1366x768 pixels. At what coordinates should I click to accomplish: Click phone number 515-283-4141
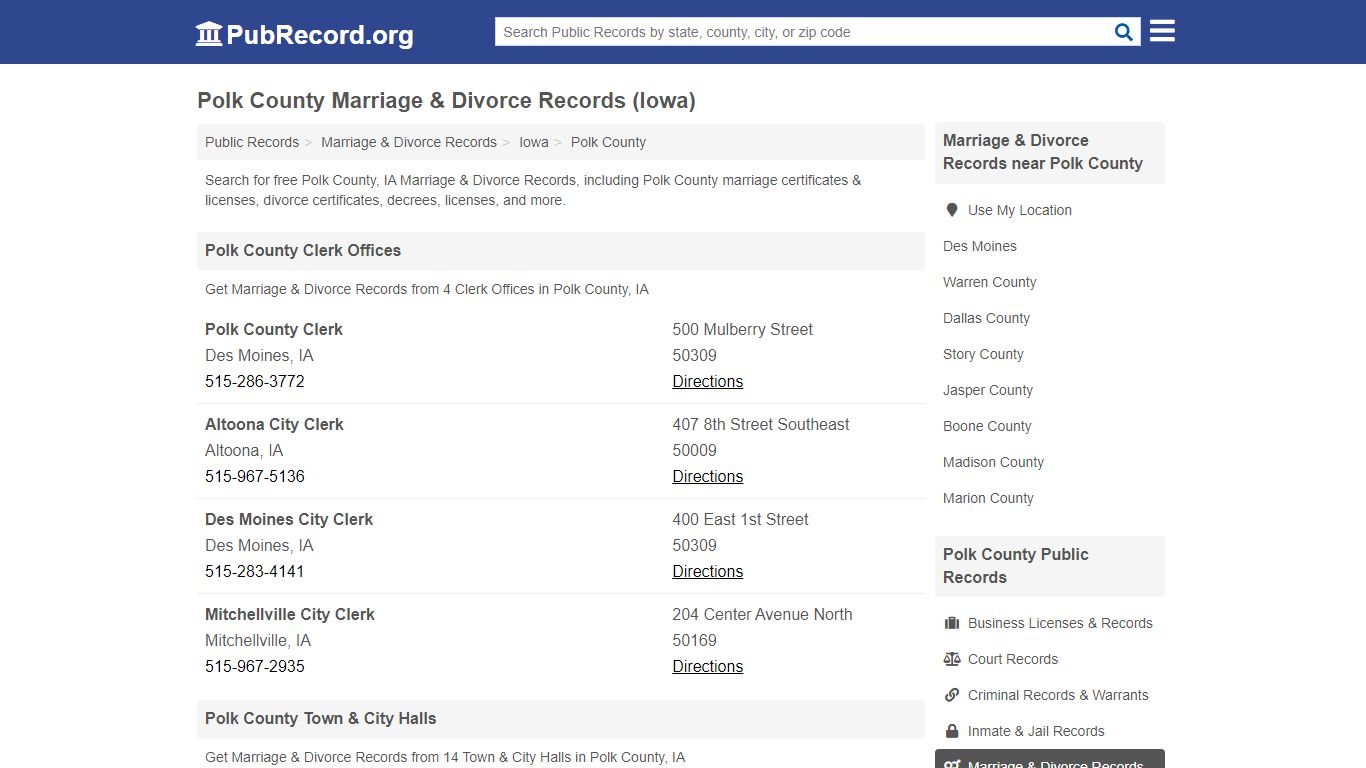[255, 571]
